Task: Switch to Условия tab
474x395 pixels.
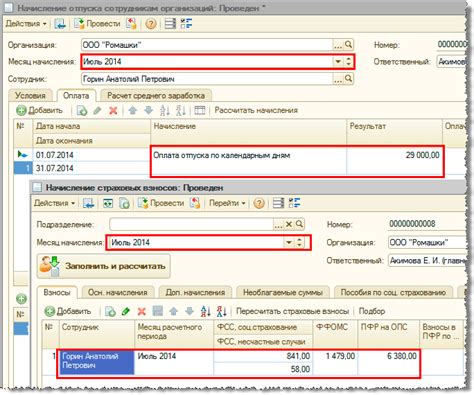Action: 30,96
